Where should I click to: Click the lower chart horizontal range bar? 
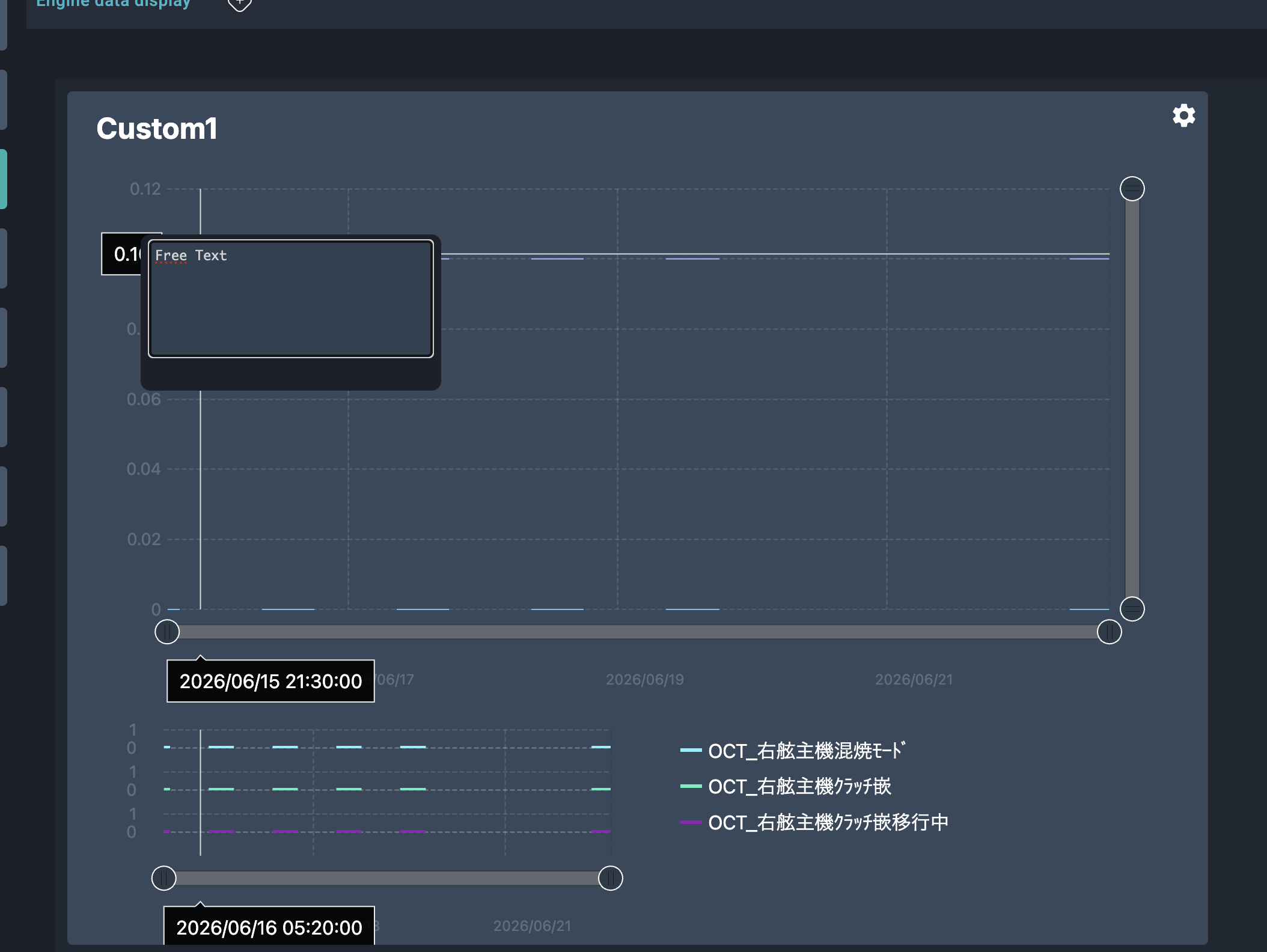pyautogui.click(x=387, y=878)
